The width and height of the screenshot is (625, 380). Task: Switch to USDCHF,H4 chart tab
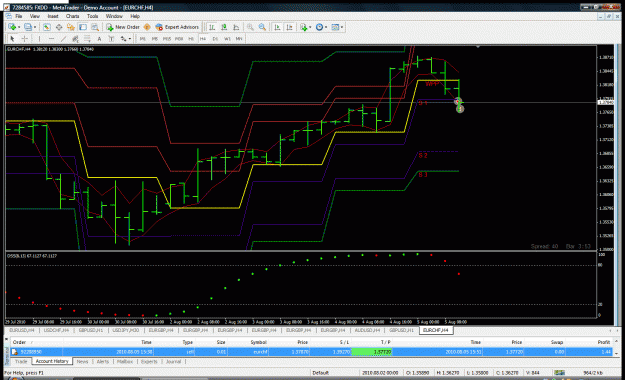tap(56, 331)
